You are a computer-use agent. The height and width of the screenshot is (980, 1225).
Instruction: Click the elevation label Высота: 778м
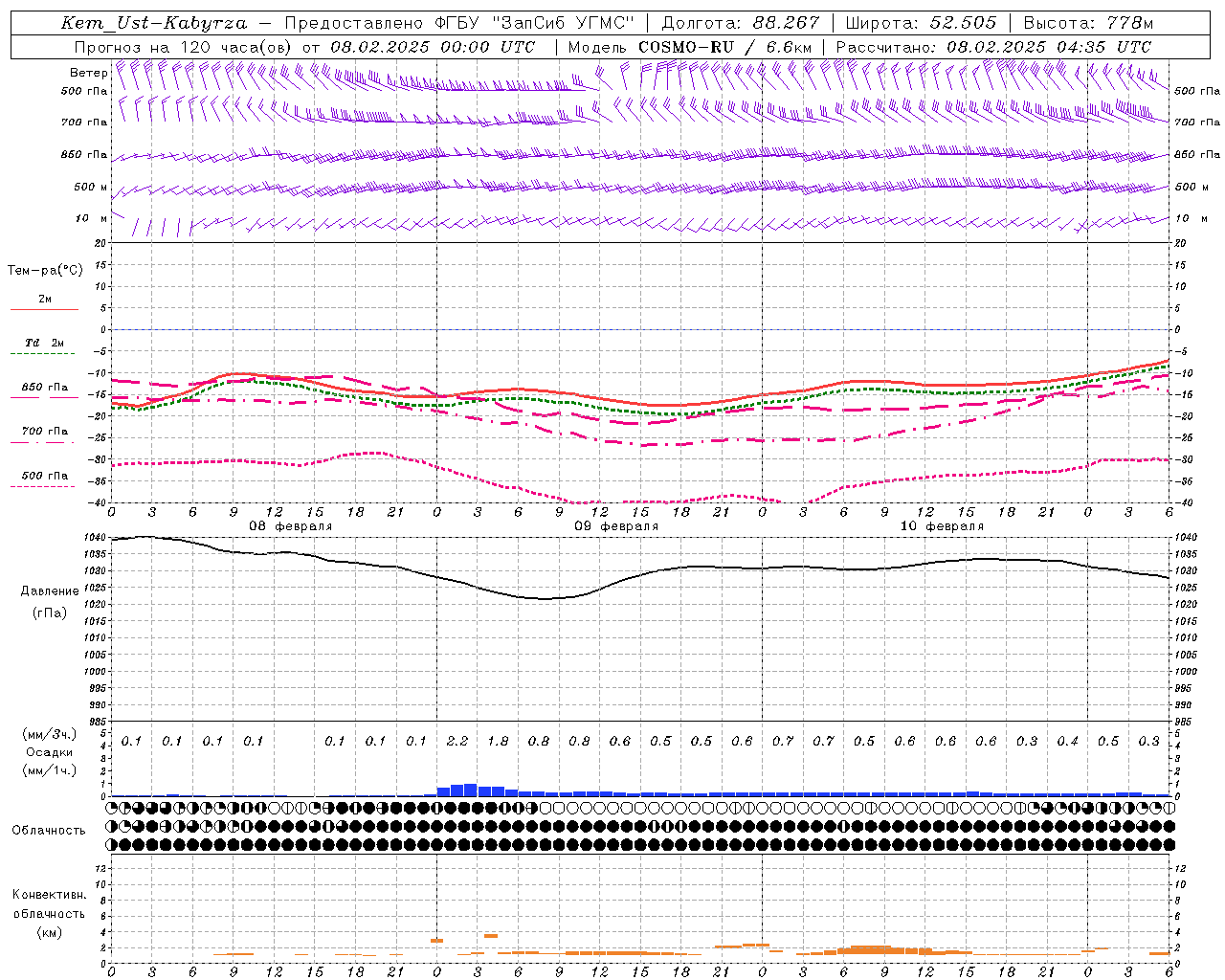(1088, 23)
